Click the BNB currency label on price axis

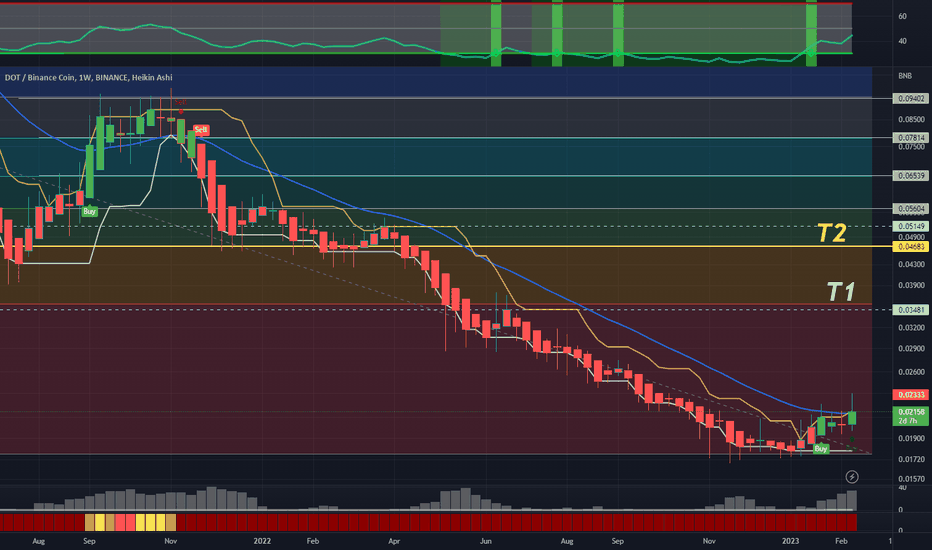pos(905,76)
